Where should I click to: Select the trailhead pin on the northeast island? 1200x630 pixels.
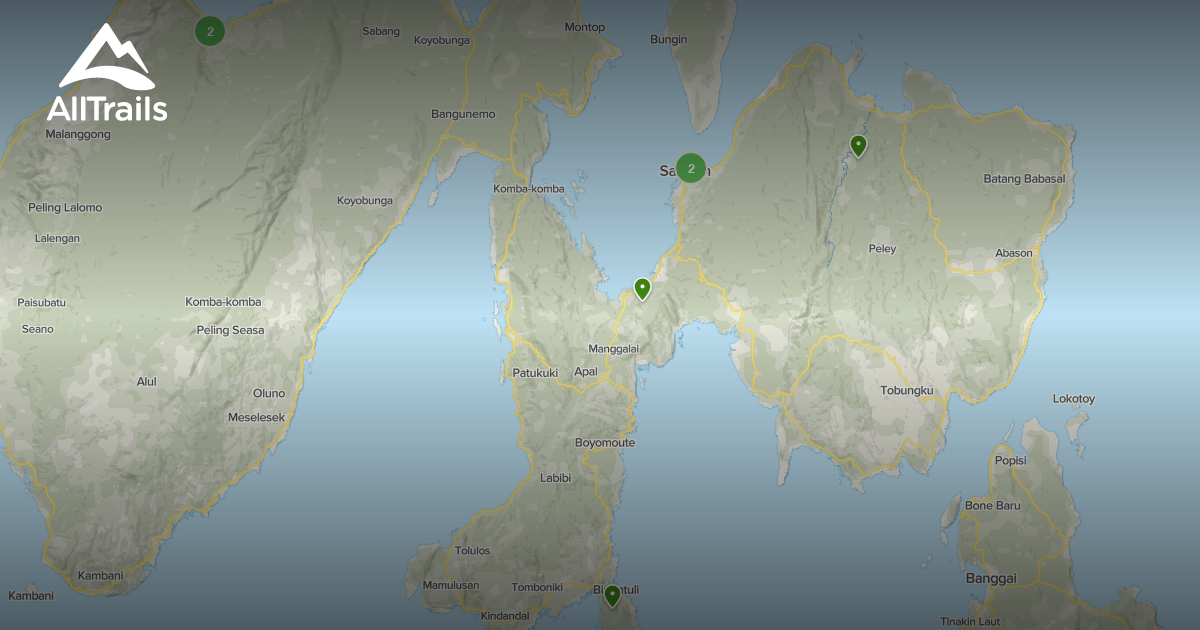pos(858,145)
